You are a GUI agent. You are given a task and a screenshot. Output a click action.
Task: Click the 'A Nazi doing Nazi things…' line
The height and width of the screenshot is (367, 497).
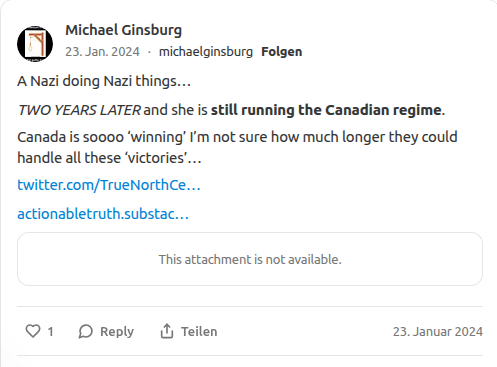tap(104, 81)
